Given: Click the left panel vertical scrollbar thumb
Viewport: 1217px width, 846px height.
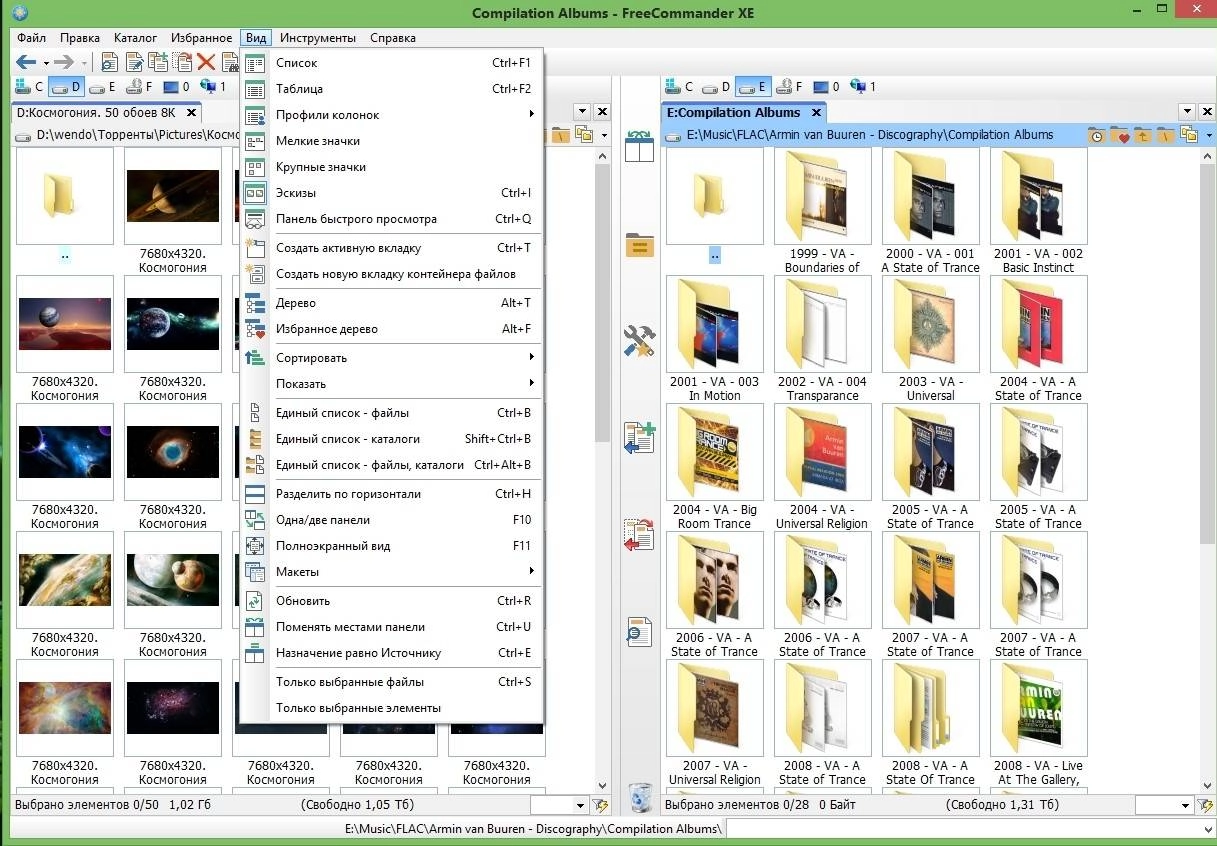Looking at the screenshot, I should [x=601, y=302].
